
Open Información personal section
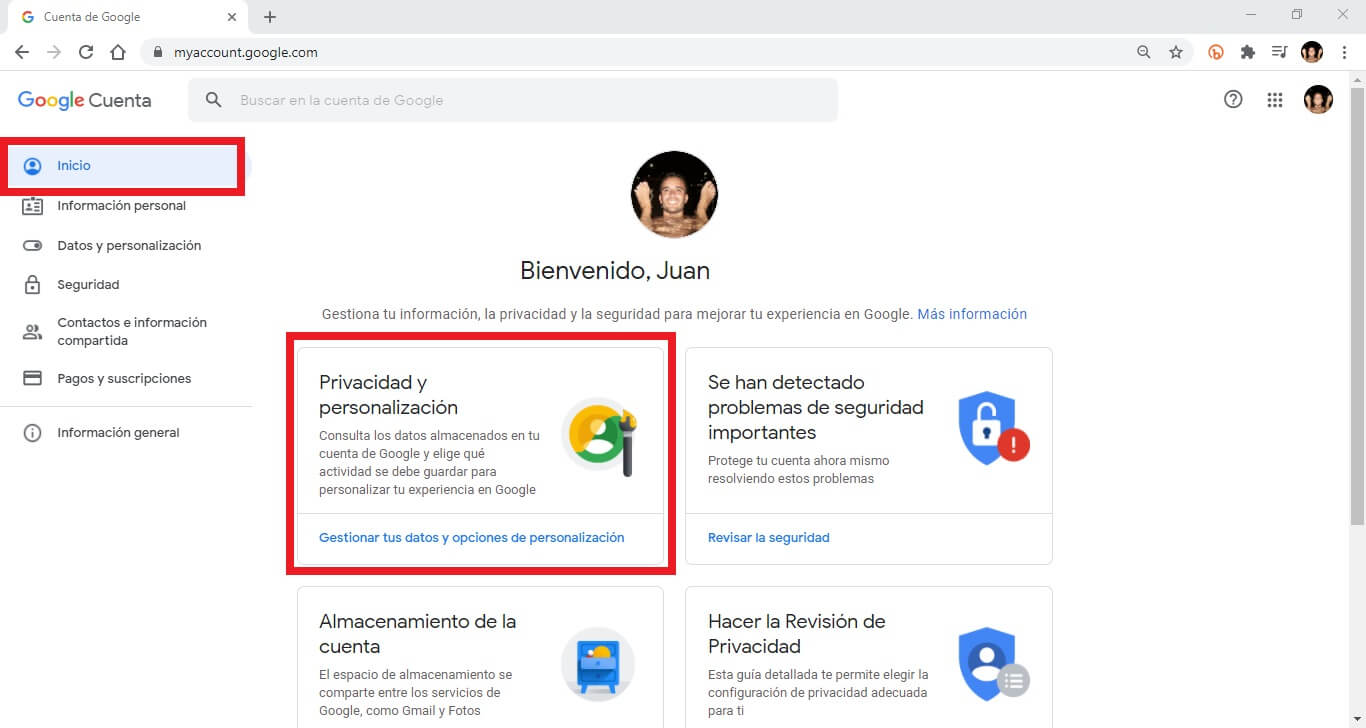click(x=124, y=206)
